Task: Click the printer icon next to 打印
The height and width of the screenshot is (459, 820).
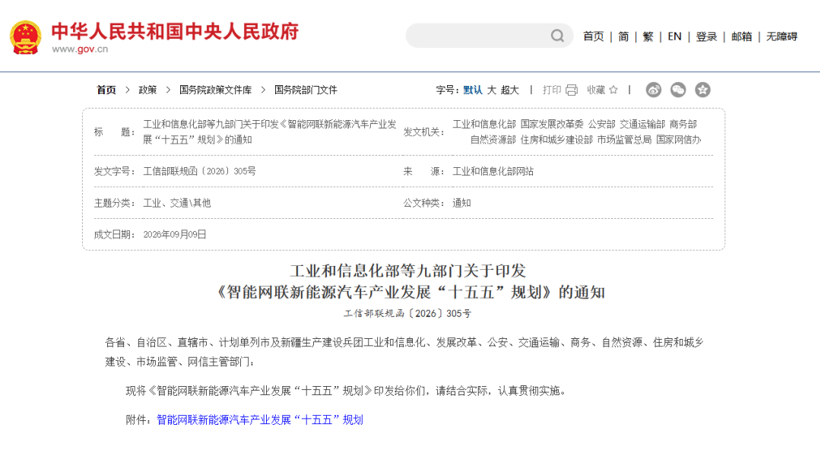Action: [x=572, y=90]
